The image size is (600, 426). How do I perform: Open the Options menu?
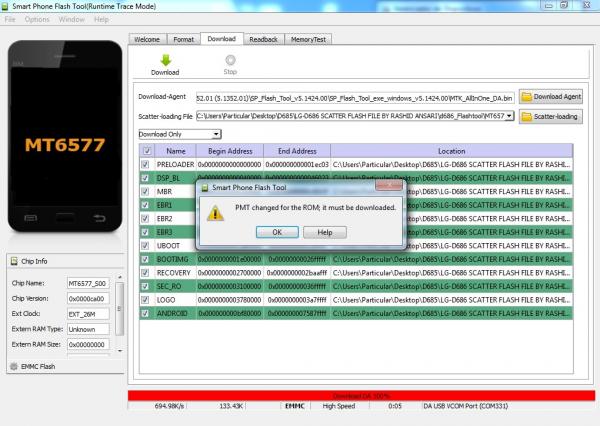(37, 20)
